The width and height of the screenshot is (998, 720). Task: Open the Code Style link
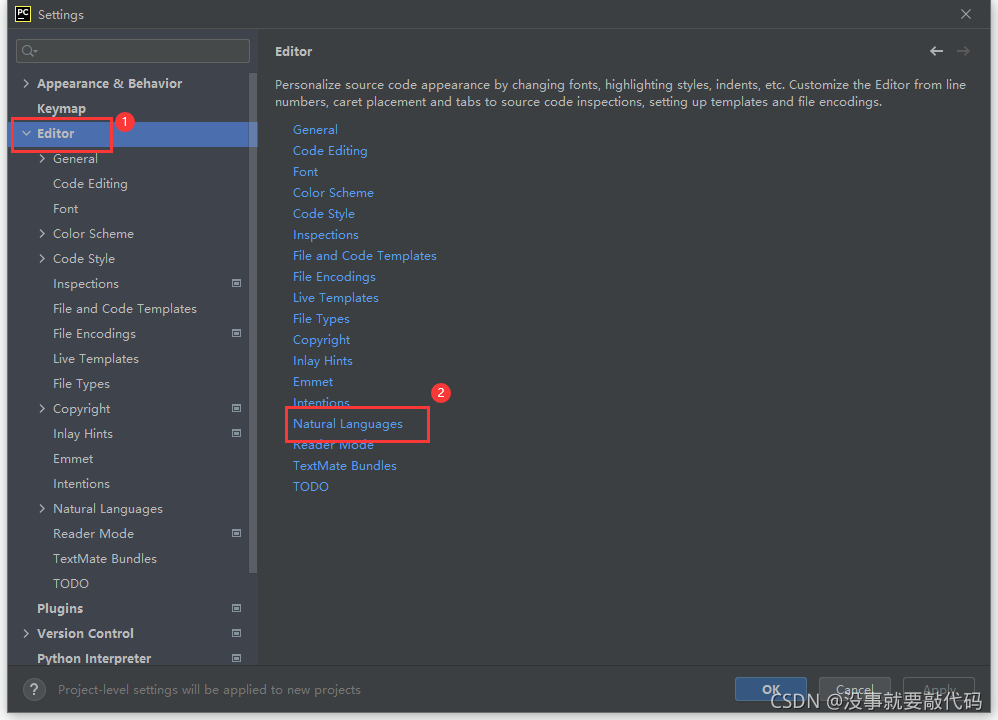tap(323, 214)
